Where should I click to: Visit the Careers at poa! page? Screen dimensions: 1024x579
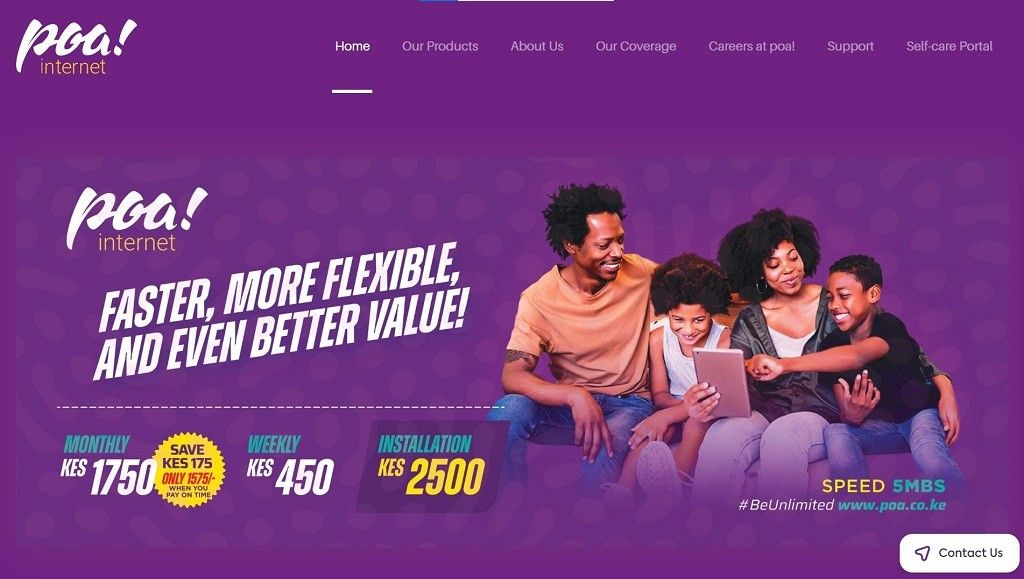click(x=752, y=46)
